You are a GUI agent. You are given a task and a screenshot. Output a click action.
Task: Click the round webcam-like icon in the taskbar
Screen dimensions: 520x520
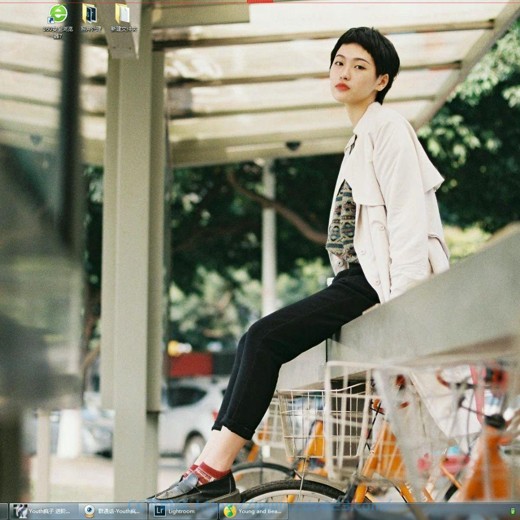[x=89, y=511]
